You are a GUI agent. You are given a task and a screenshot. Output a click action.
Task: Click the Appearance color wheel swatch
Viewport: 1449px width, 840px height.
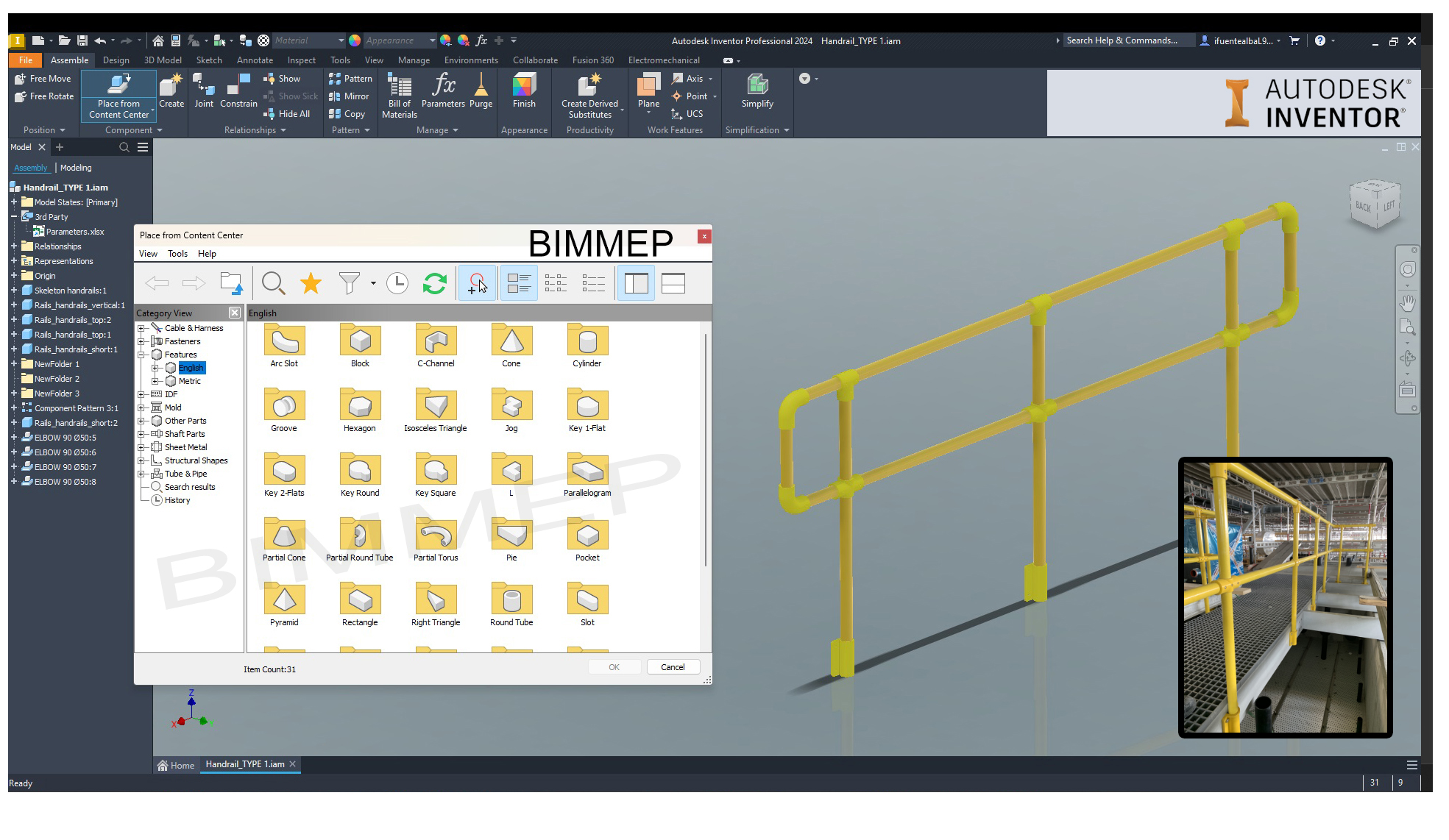355,40
